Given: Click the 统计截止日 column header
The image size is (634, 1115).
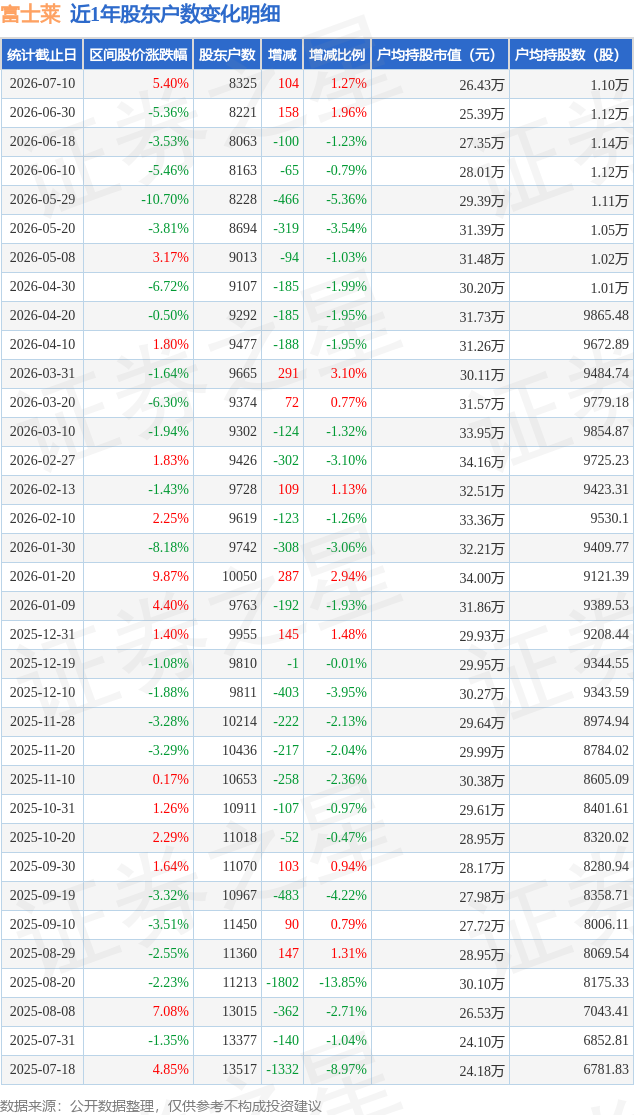Looking at the screenshot, I should pyautogui.click(x=42, y=54).
